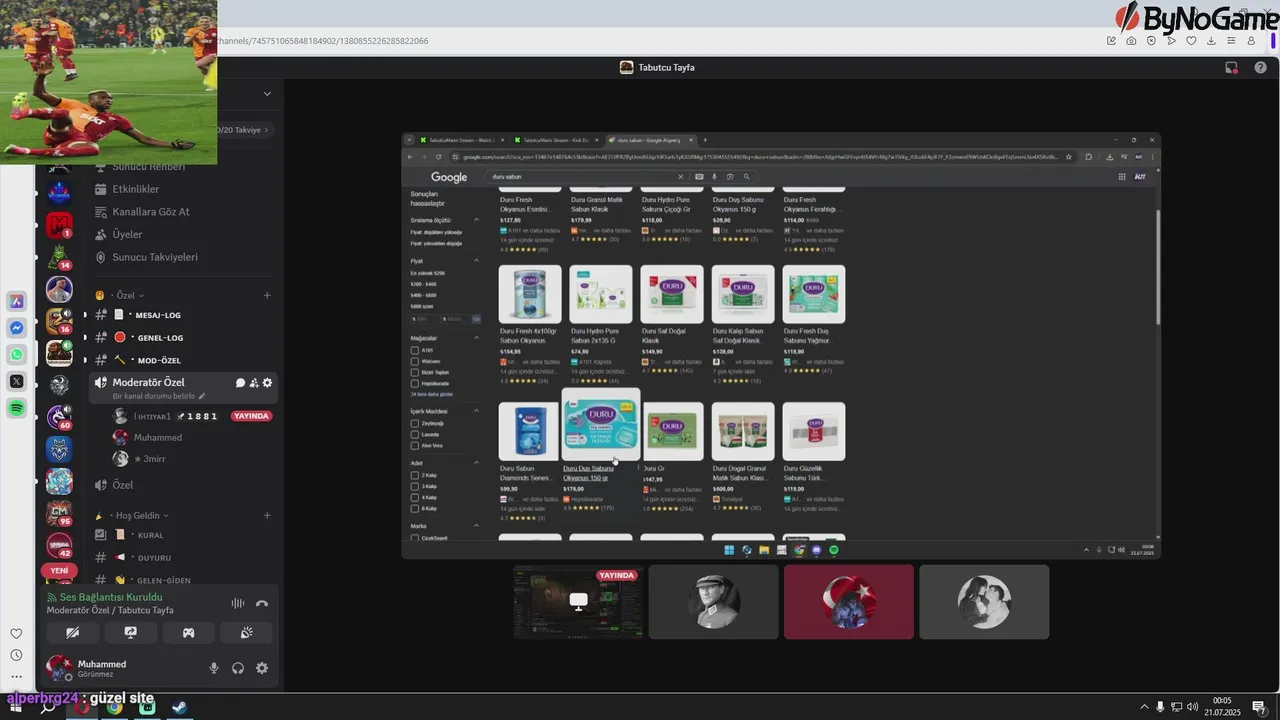Edit Moderatör Özel channel settings gear

(x=267, y=383)
